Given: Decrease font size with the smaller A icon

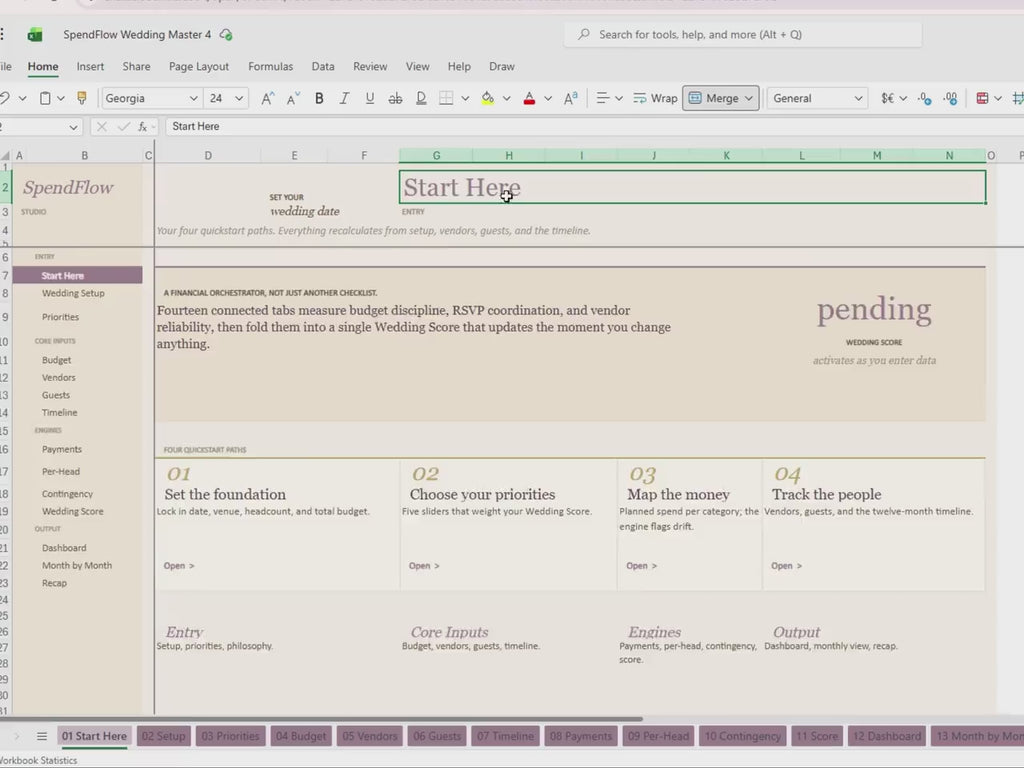Looking at the screenshot, I should pyautogui.click(x=293, y=98).
